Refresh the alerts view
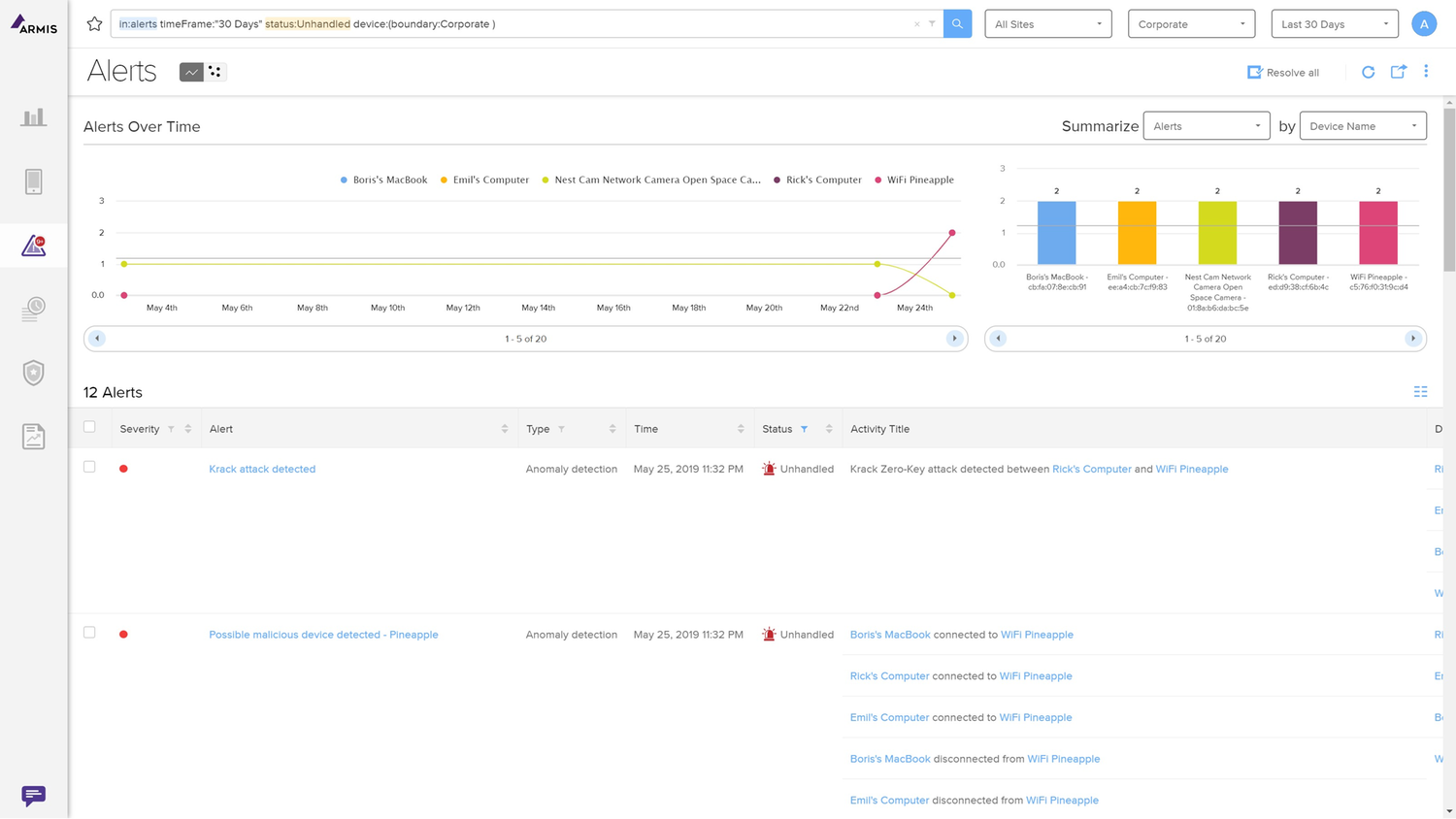Image resolution: width=1456 pixels, height=819 pixels. (x=1368, y=72)
